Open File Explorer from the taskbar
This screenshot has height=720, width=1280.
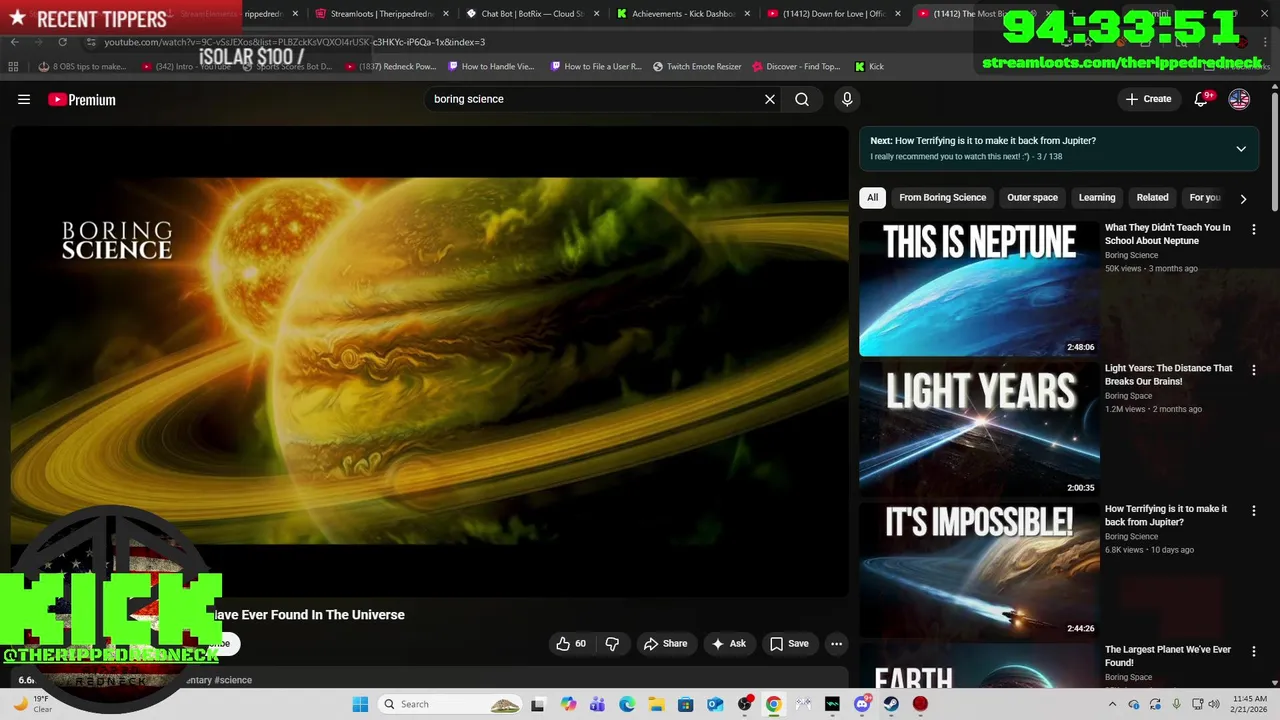point(656,704)
